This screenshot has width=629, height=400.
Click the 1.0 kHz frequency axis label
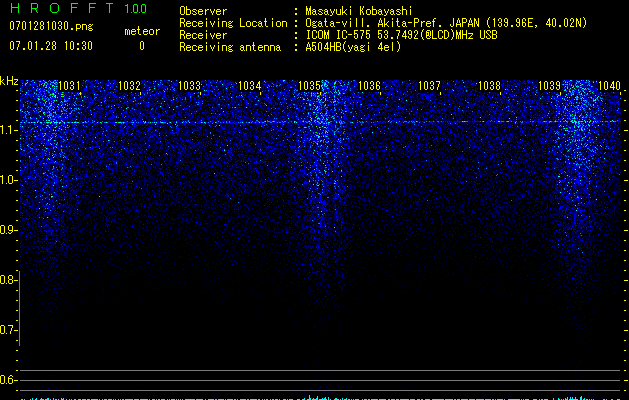pos(8,180)
